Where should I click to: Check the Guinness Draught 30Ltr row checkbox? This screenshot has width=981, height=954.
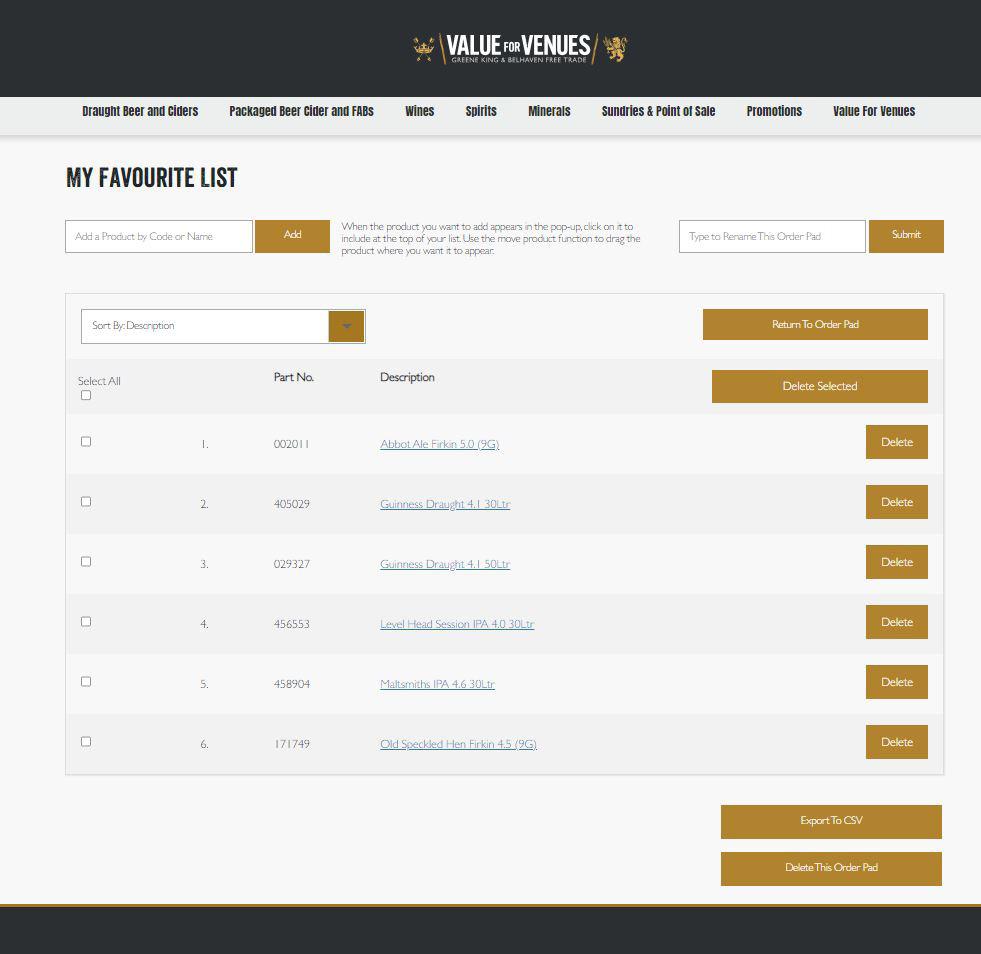[x=86, y=502]
